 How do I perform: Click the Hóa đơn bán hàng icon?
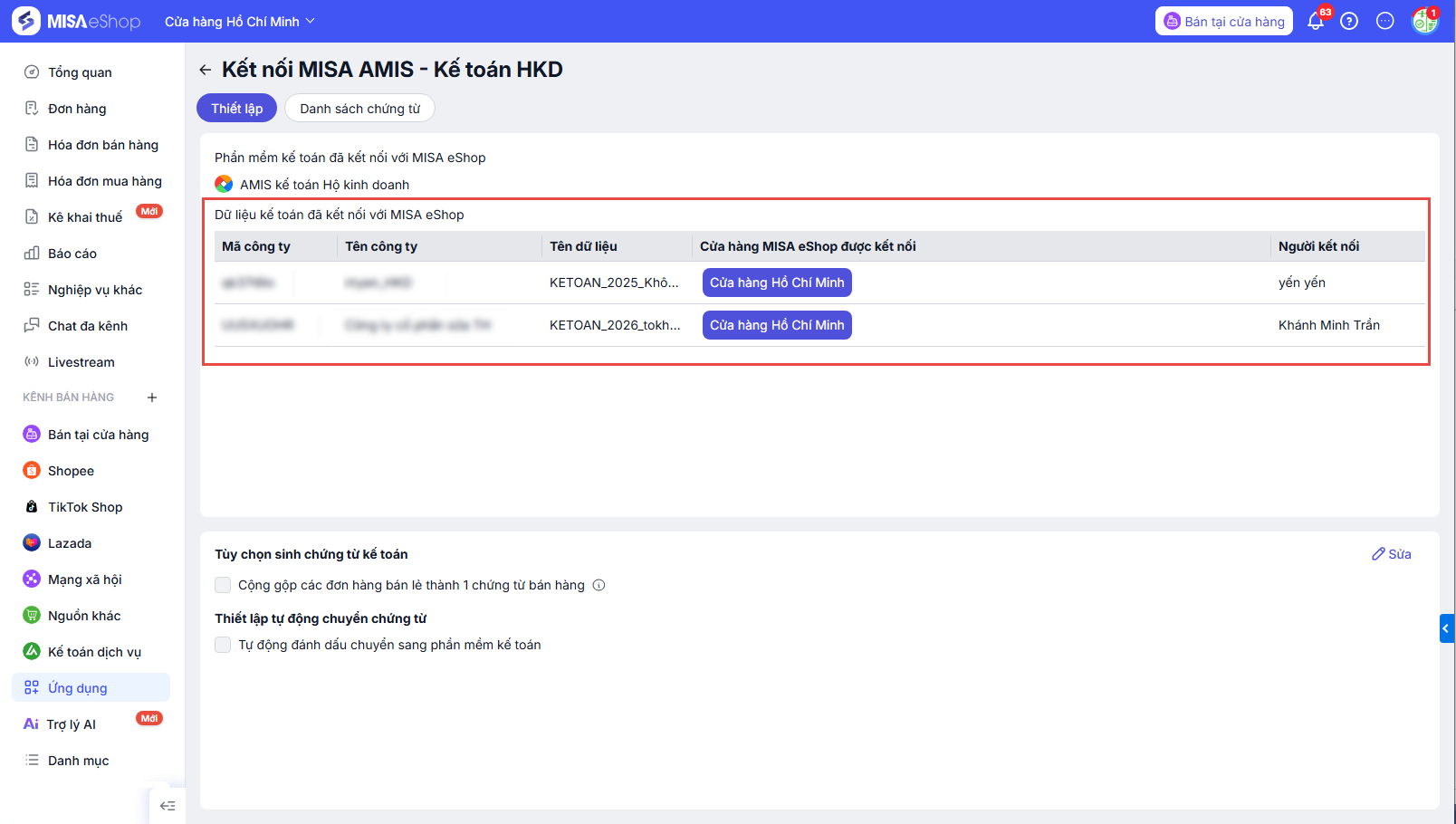pyautogui.click(x=32, y=145)
